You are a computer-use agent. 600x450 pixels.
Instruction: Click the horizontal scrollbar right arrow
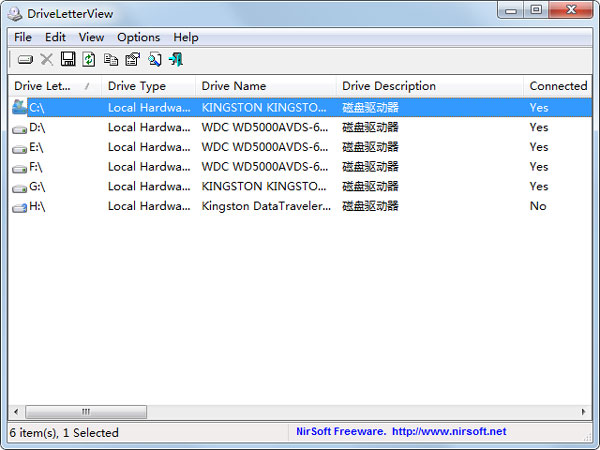point(583,412)
